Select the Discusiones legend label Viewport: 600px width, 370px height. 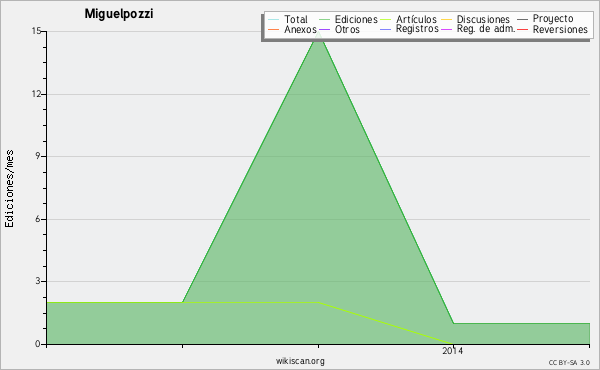pyautogui.click(x=483, y=19)
